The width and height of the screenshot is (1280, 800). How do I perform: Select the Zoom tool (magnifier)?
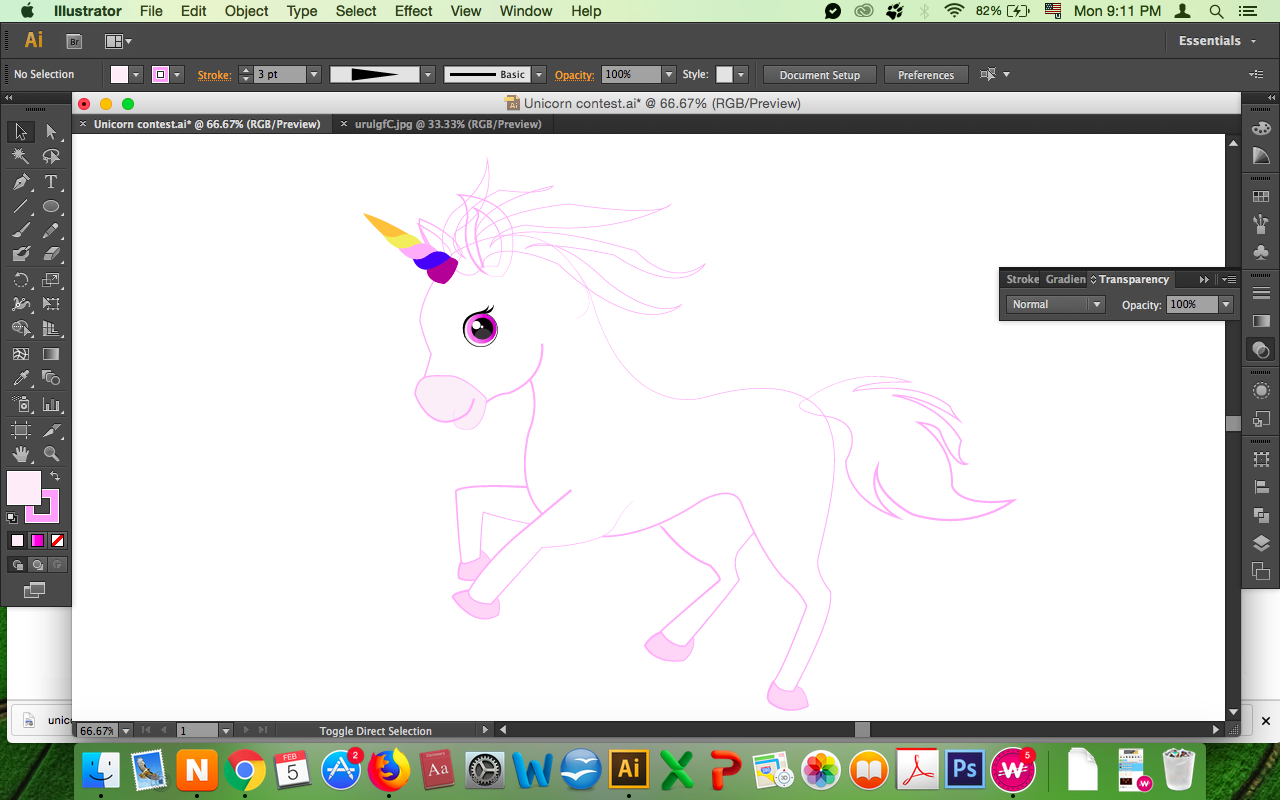(x=51, y=454)
